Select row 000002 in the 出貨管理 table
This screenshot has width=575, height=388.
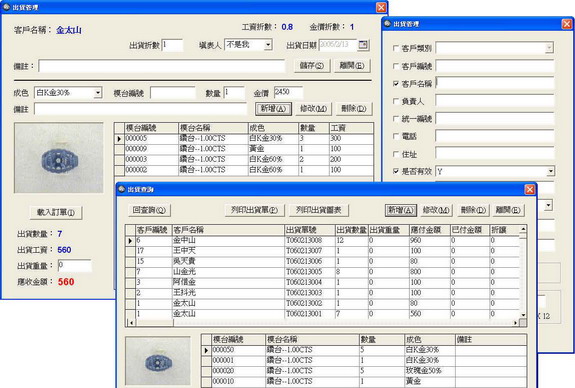(x=244, y=170)
